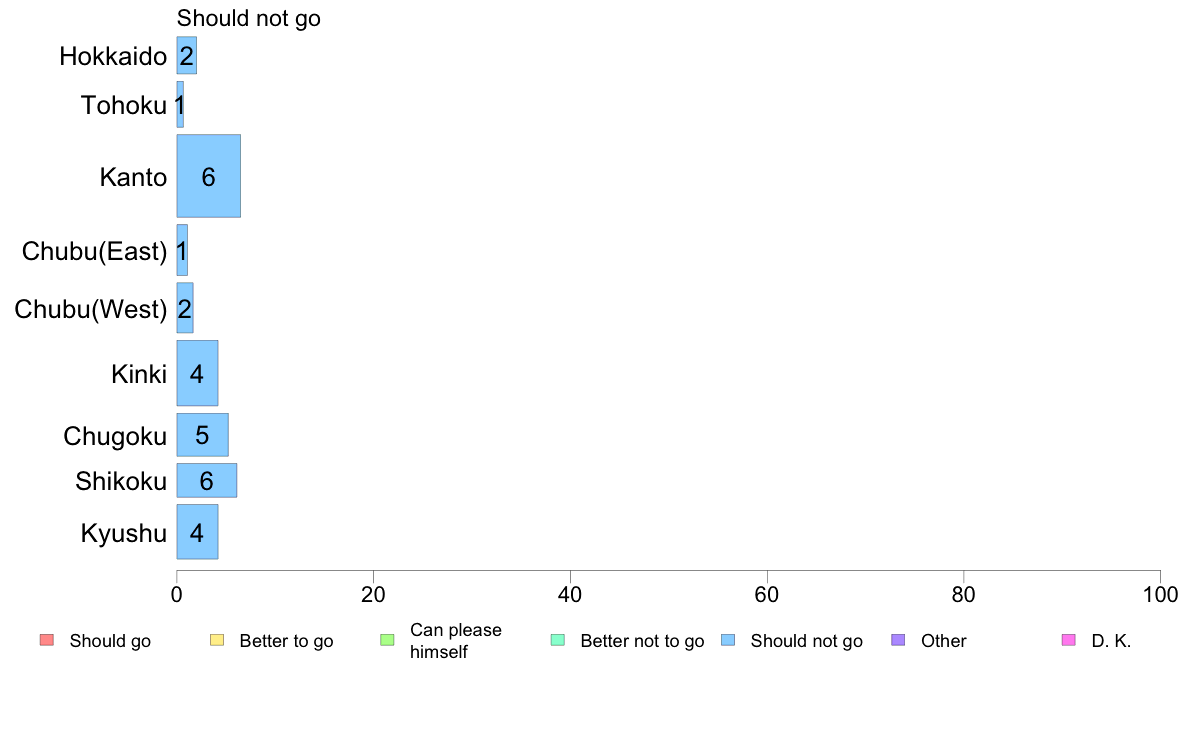Select the Kyushu bar showing 4
The image size is (1188, 736).
[x=197, y=532]
